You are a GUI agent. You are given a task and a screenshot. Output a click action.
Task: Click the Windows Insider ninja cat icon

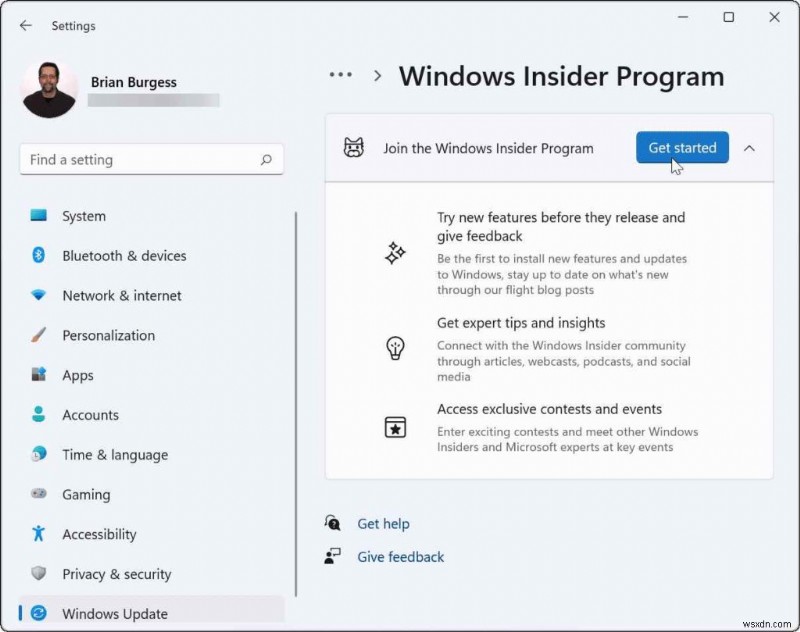pos(351,147)
